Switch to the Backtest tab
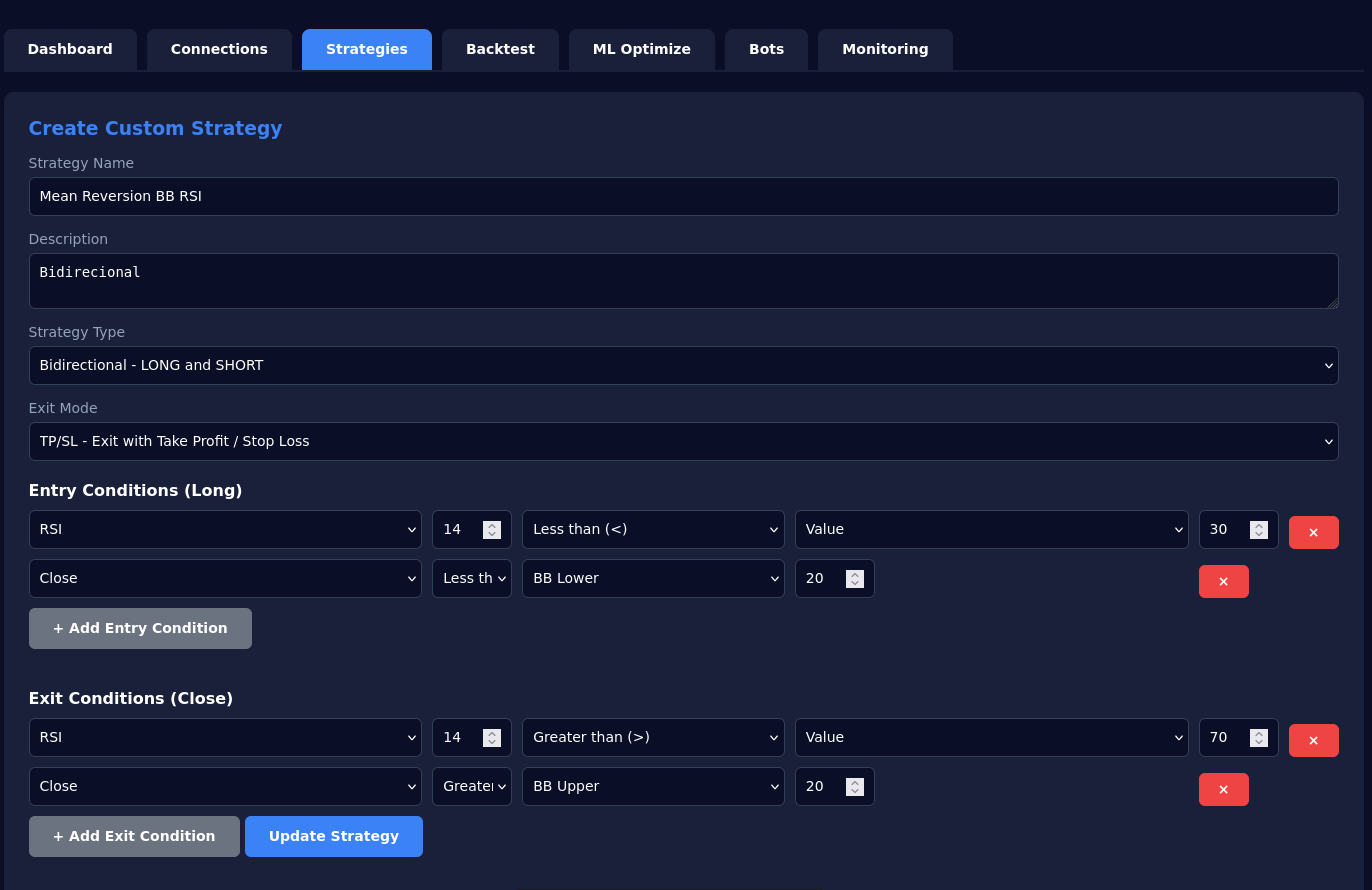 tap(500, 49)
